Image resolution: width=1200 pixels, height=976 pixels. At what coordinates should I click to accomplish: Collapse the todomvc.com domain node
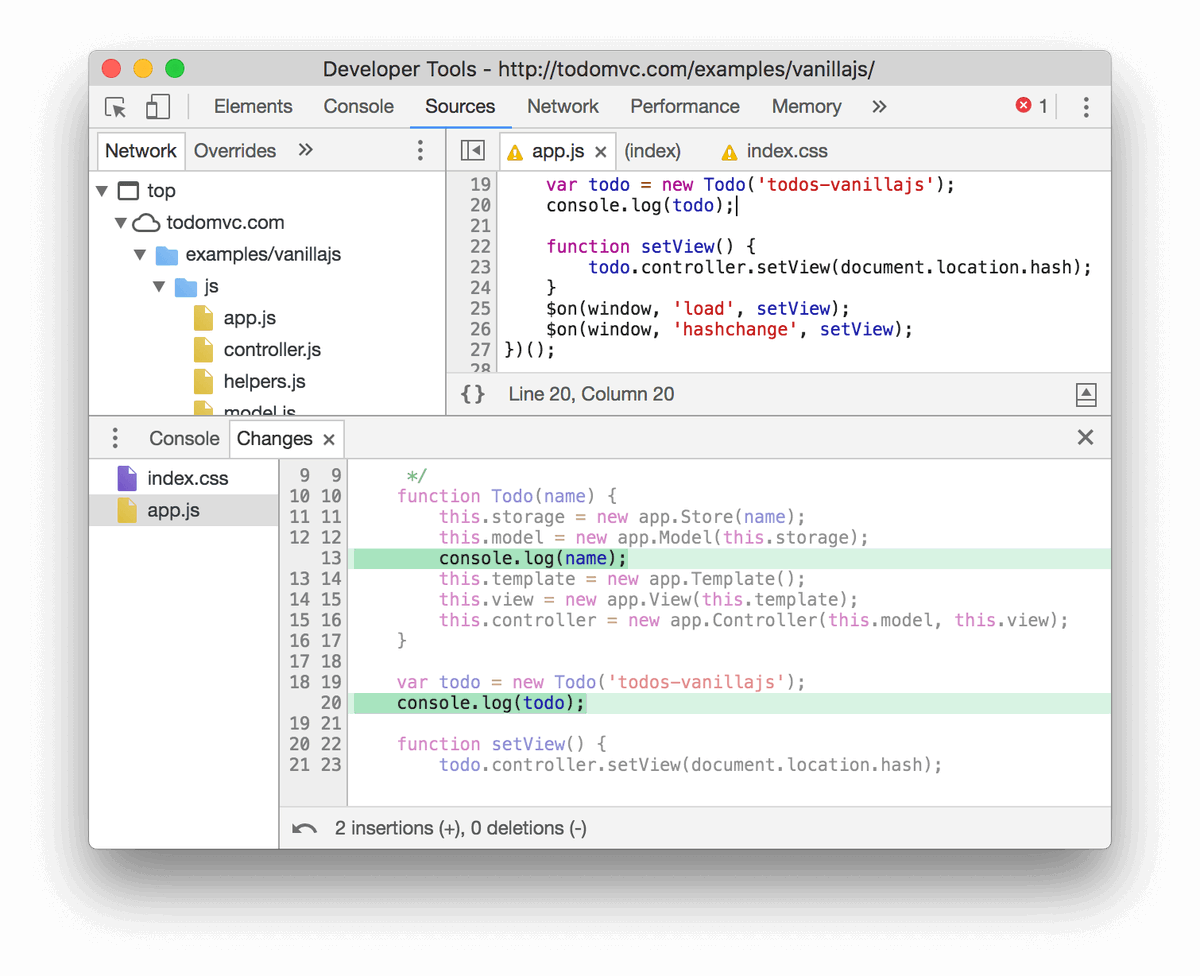[x=121, y=222]
